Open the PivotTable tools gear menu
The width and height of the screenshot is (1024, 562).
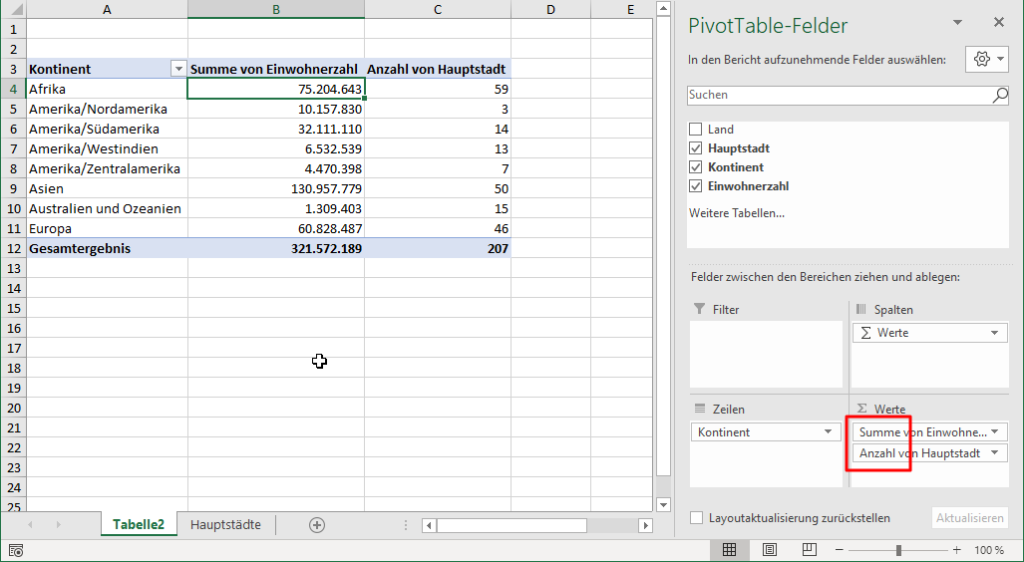coord(987,59)
